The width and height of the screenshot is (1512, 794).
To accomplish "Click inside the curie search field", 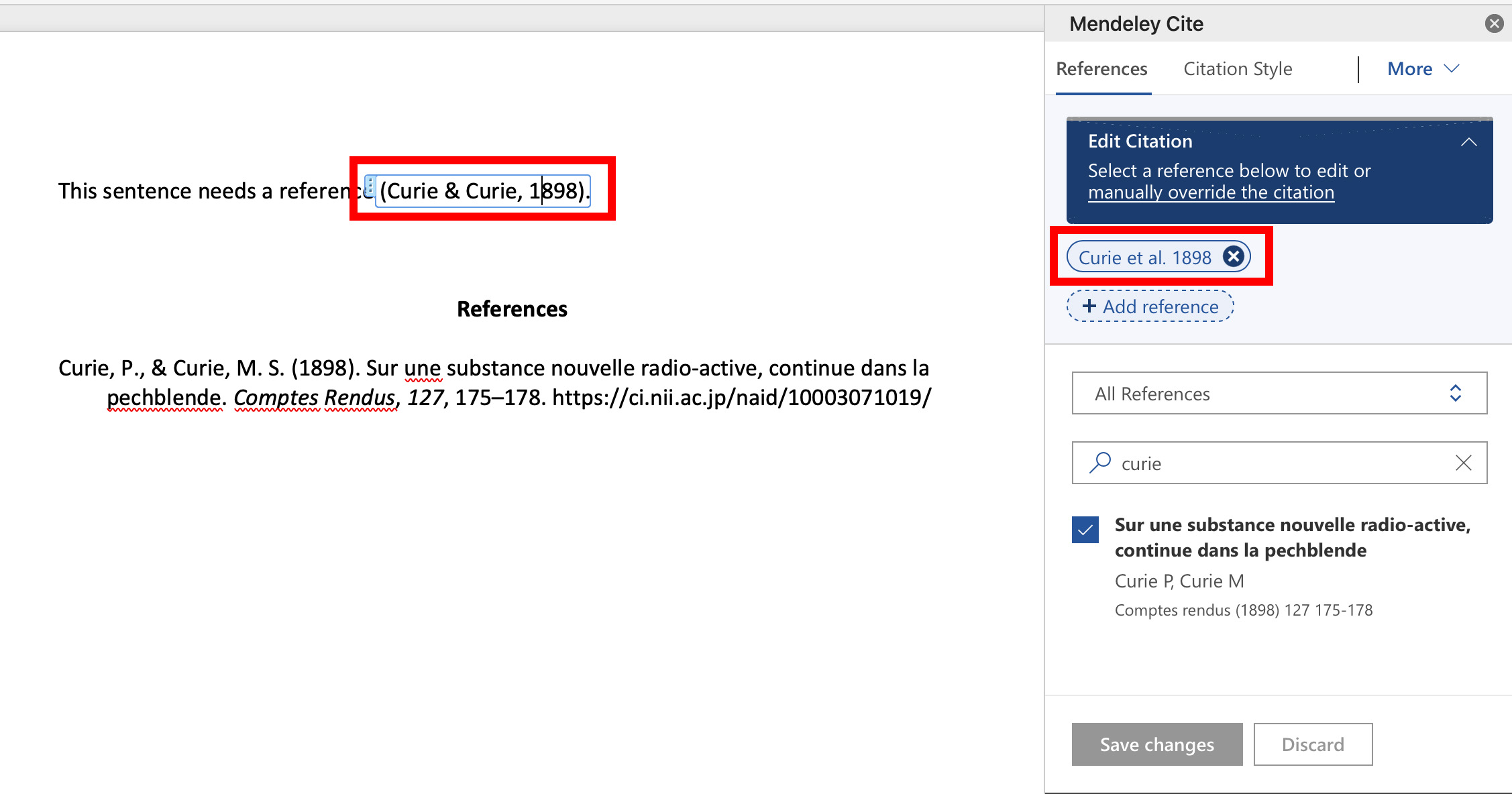I will point(1275,463).
